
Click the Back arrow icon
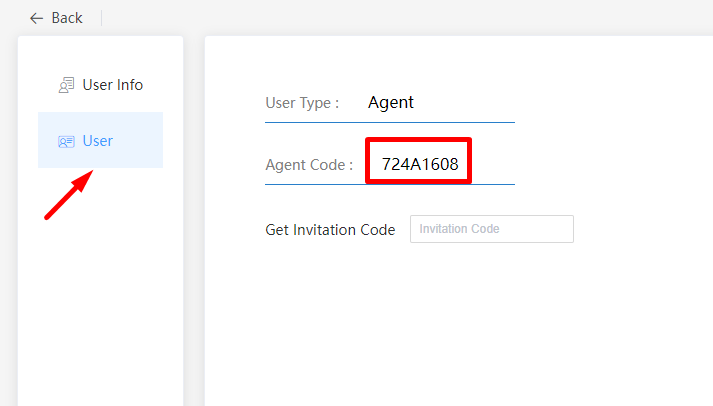point(37,18)
